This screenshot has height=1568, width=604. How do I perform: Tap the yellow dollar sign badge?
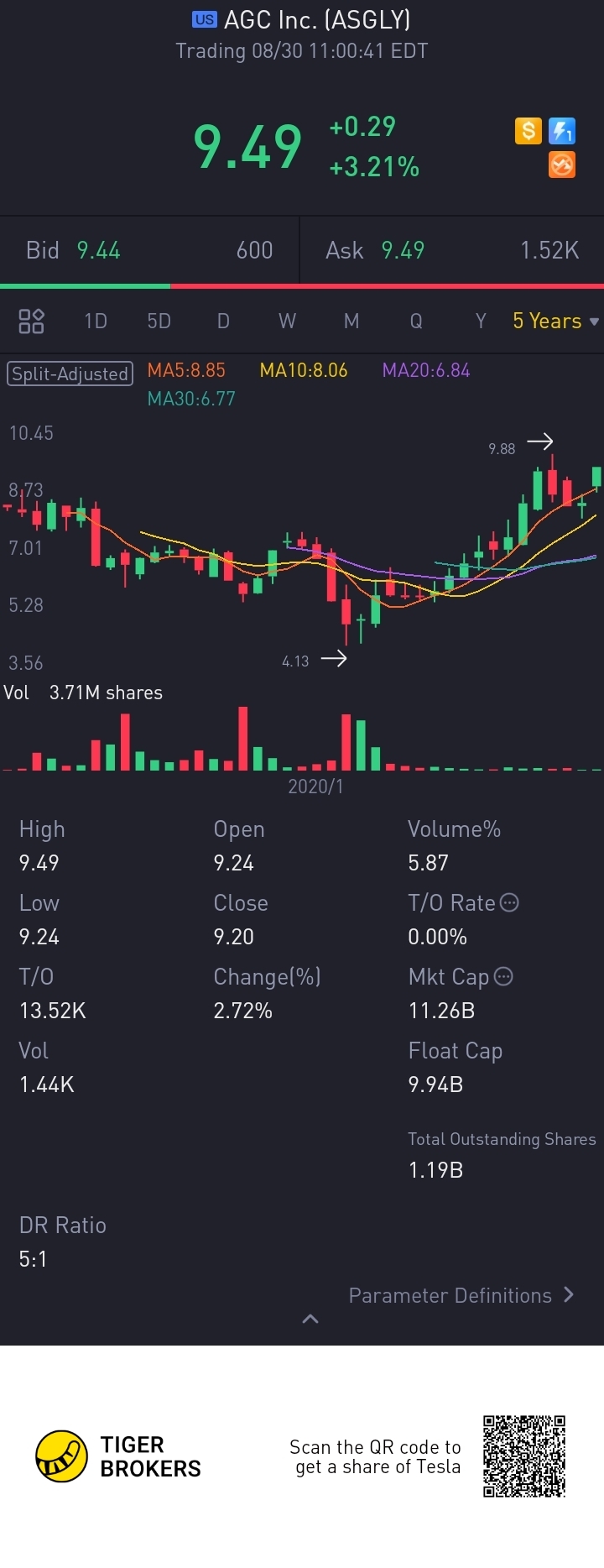tap(528, 131)
